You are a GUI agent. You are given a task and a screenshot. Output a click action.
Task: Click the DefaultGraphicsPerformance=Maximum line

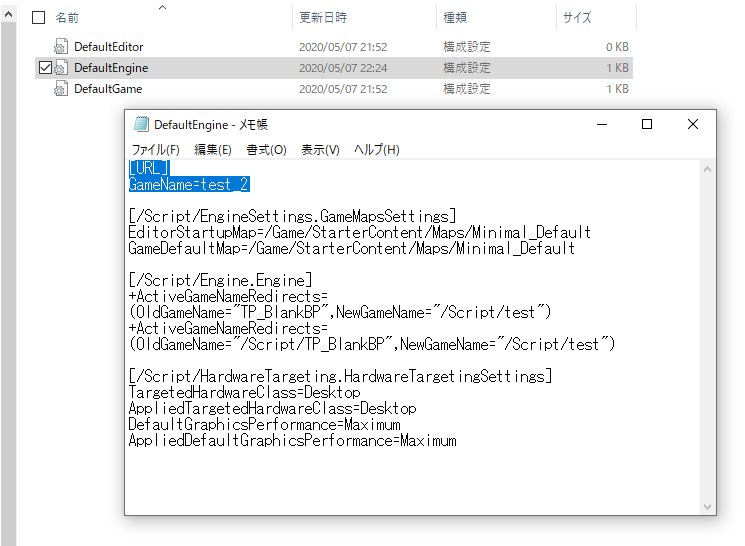click(x=265, y=424)
